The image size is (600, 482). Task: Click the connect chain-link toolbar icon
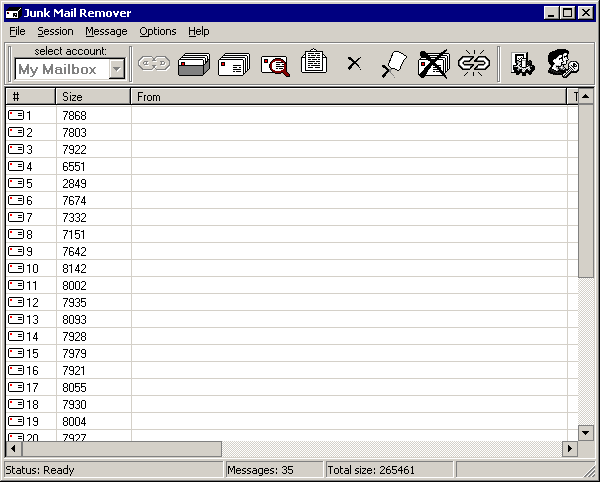[x=154, y=64]
